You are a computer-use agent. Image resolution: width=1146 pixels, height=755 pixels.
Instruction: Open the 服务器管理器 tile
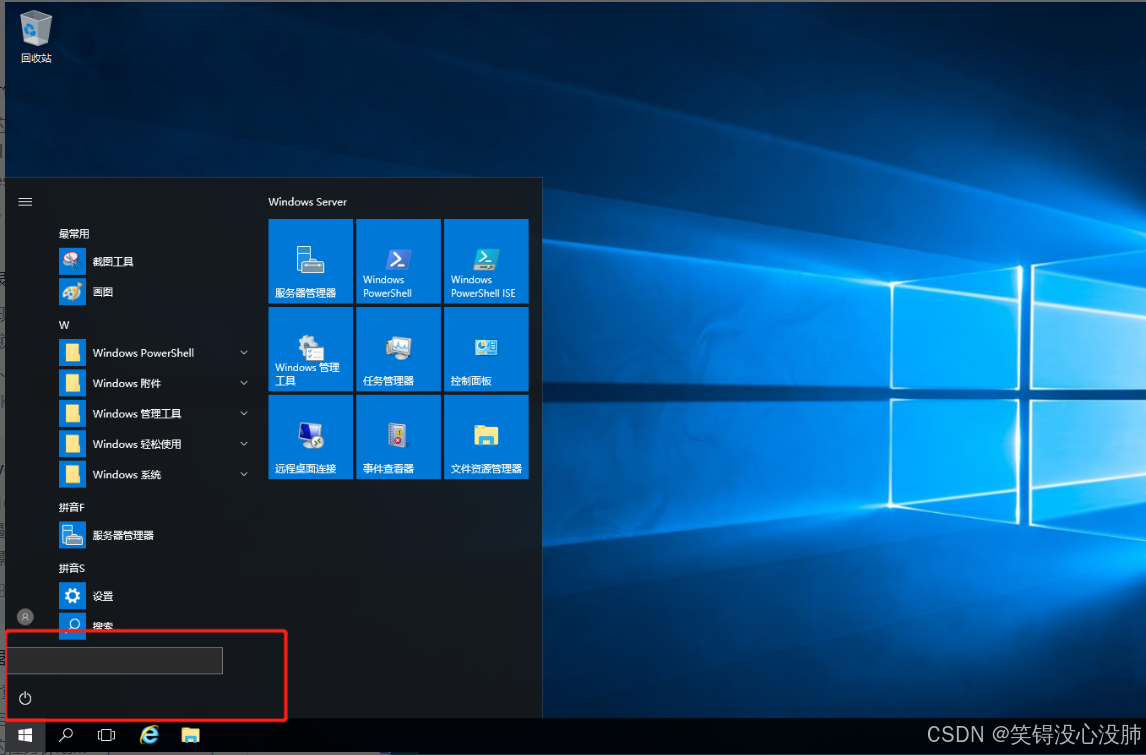(x=311, y=261)
